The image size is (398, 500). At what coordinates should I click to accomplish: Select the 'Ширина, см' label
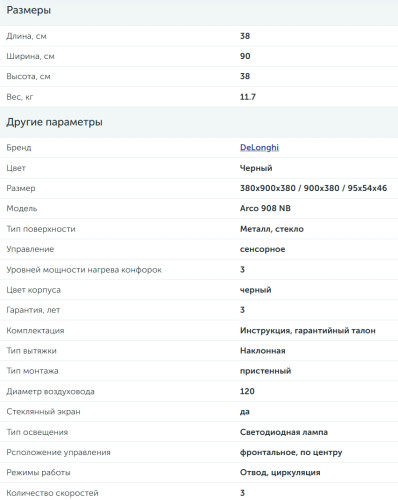coord(30,56)
